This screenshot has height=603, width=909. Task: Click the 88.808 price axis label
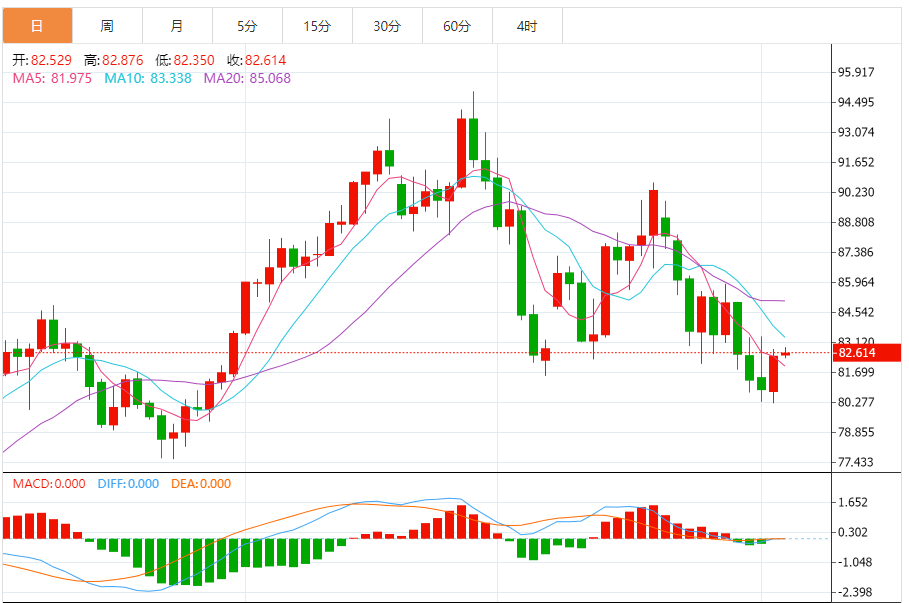click(x=856, y=222)
